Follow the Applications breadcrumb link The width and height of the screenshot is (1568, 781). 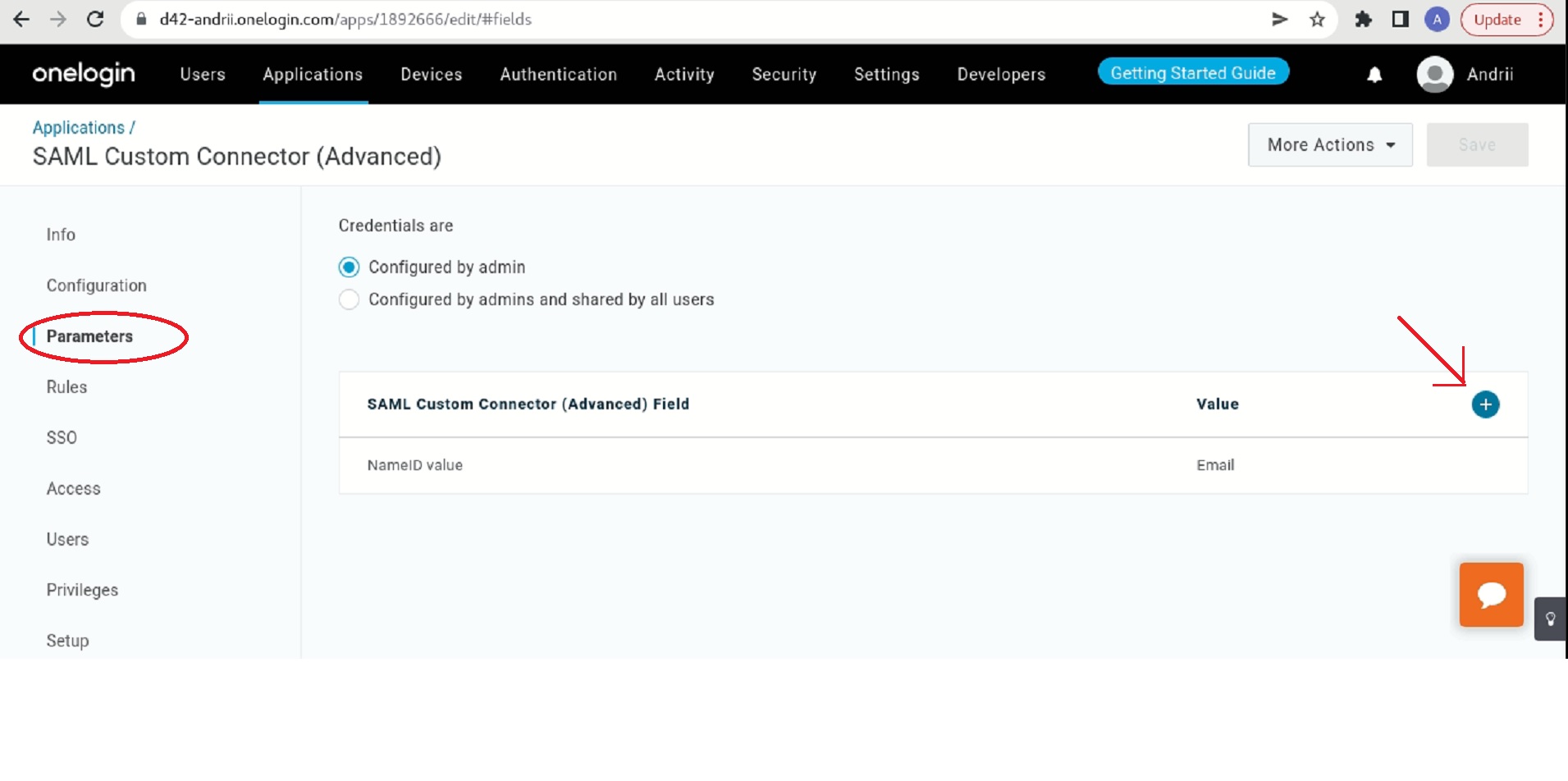[x=79, y=128]
